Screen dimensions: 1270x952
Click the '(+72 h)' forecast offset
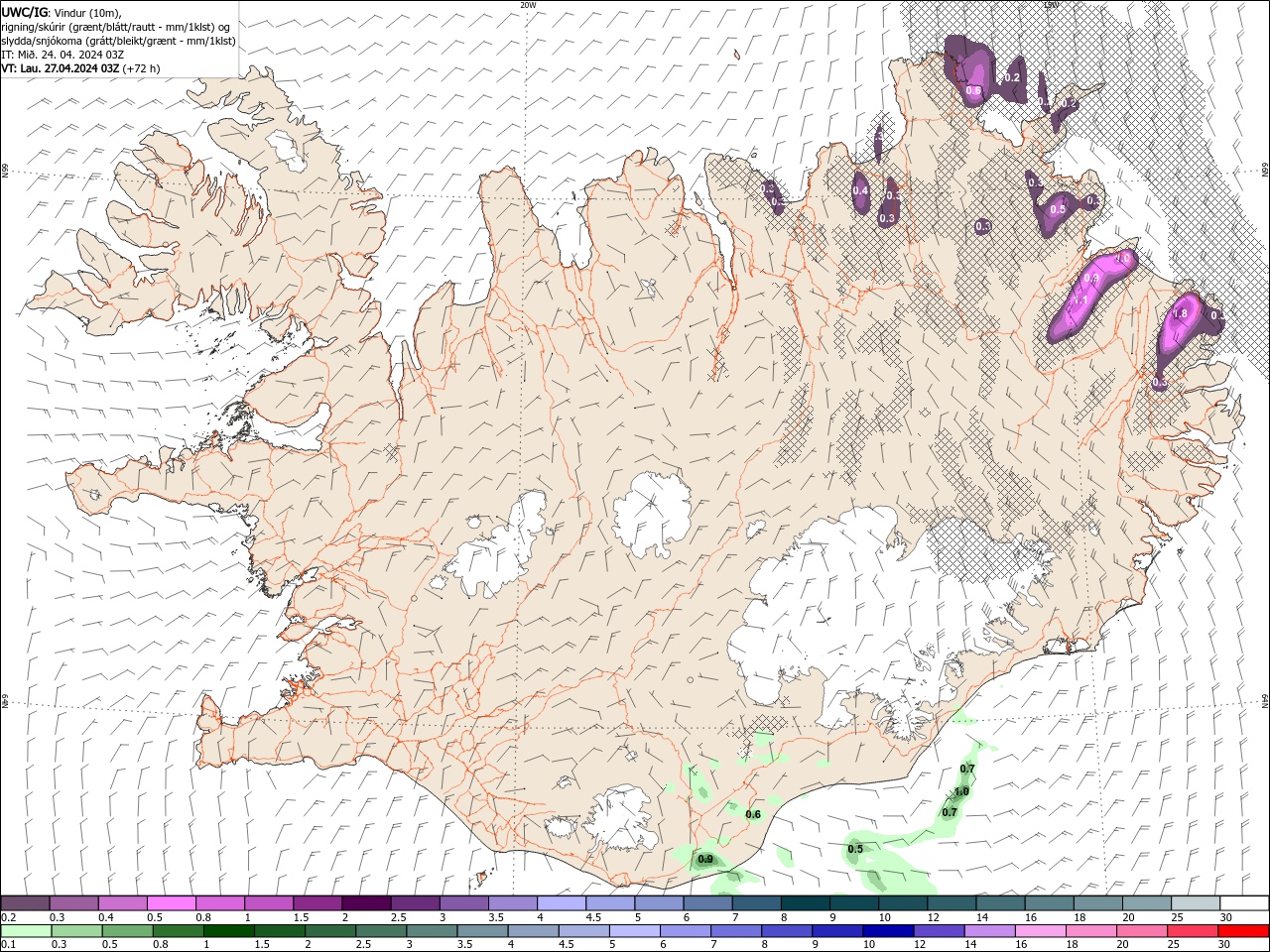(141, 68)
